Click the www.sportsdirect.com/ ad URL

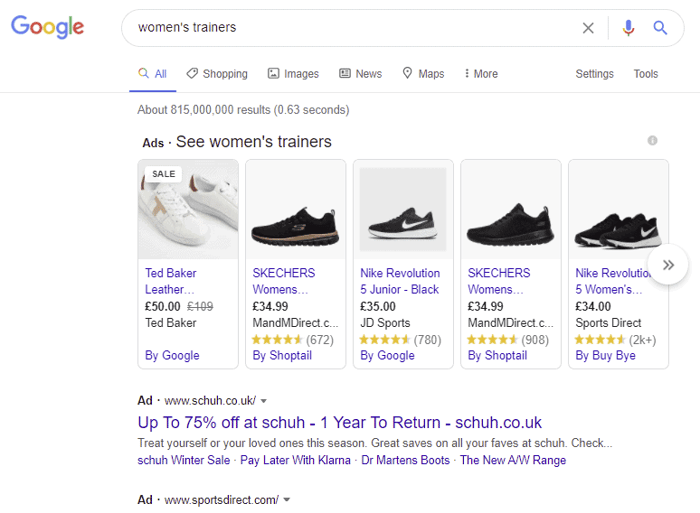point(221,500)
